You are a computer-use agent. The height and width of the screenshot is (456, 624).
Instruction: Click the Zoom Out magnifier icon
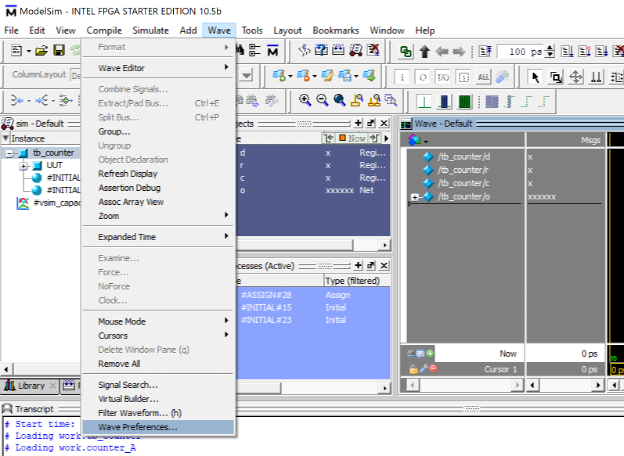point(322,100)
